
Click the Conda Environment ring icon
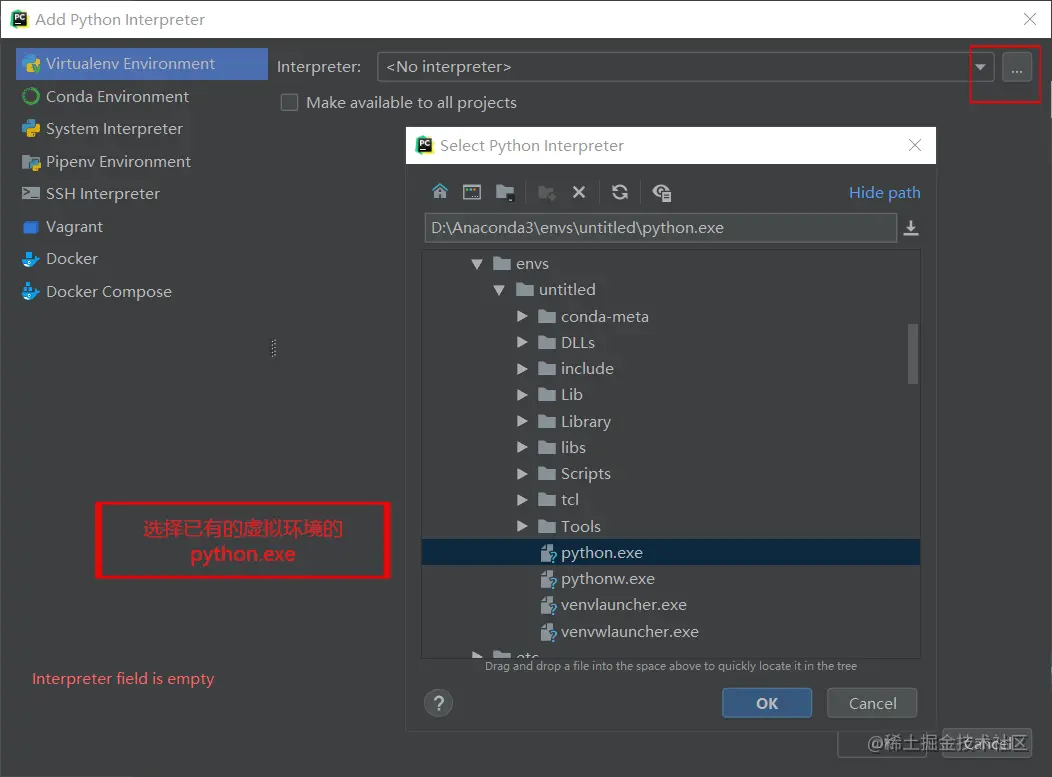31,97
